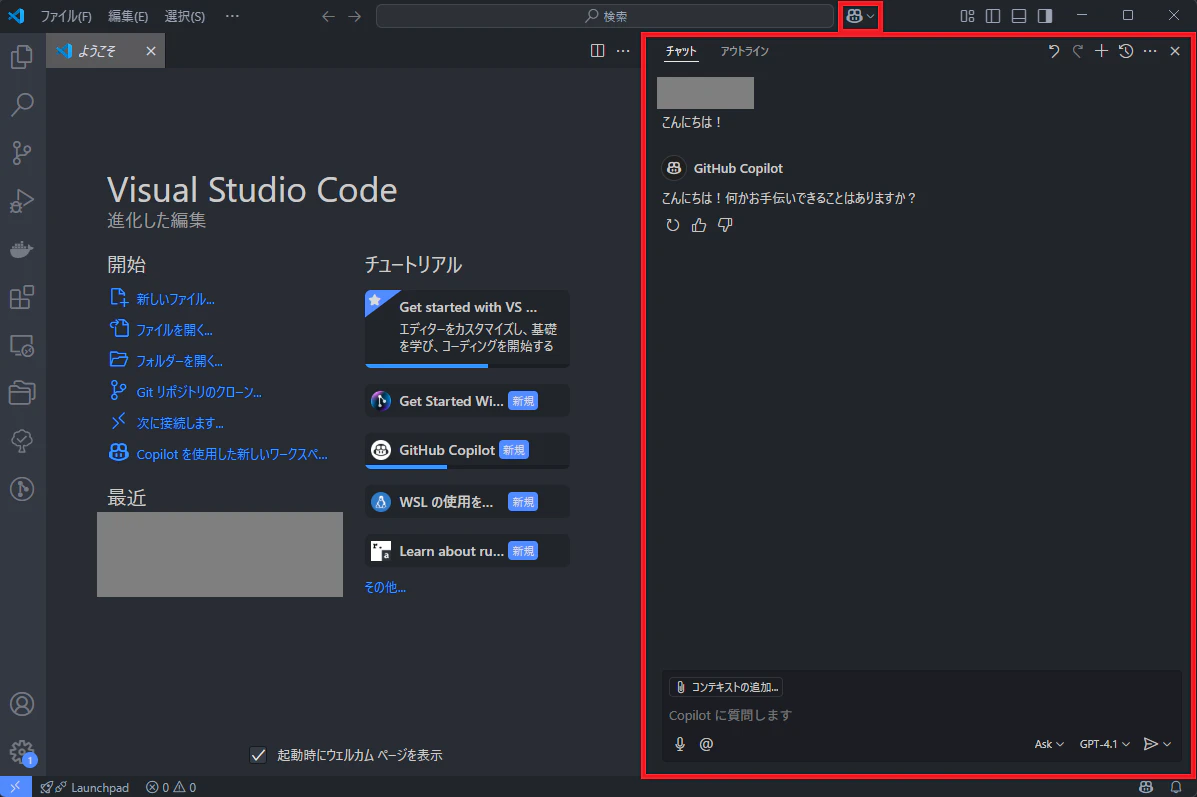Open errors and warnings in status bar
Screen dimensions: 1197x797
coord(171,787)
